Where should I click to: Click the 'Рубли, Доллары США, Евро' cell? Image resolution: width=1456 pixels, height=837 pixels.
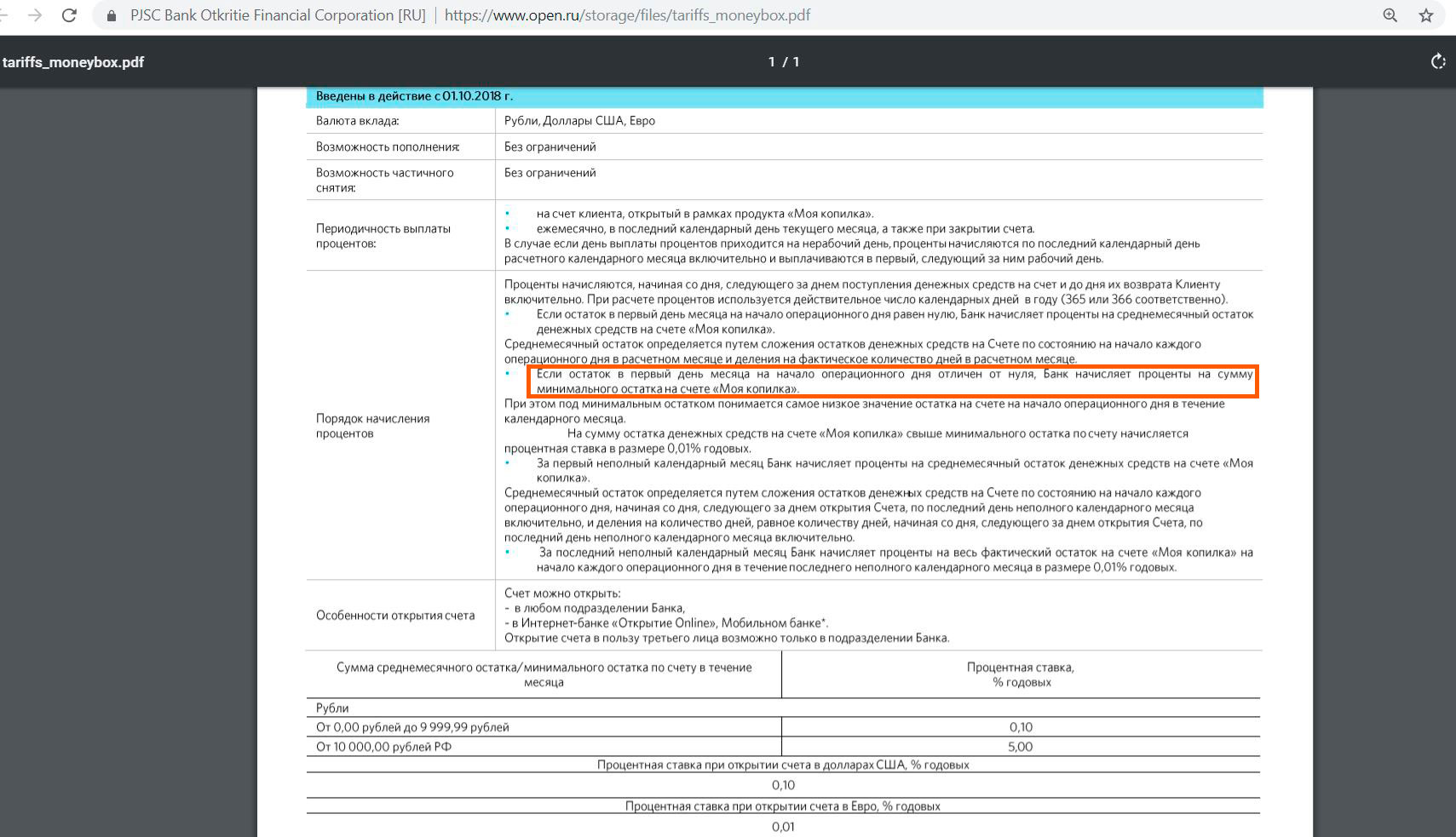click(x=579, y=121)
